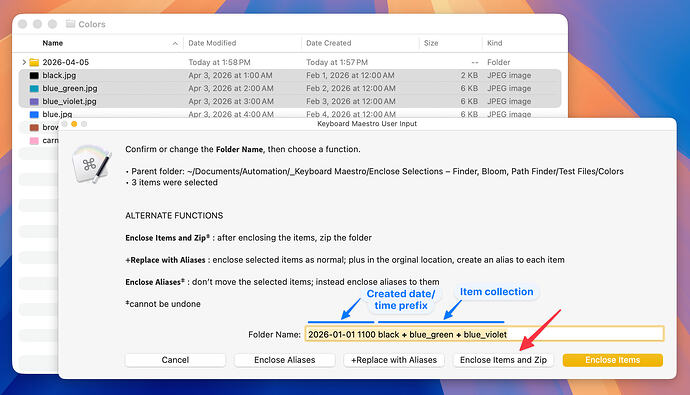Select the 2026-04-05 folder icon

pos(34,62)
